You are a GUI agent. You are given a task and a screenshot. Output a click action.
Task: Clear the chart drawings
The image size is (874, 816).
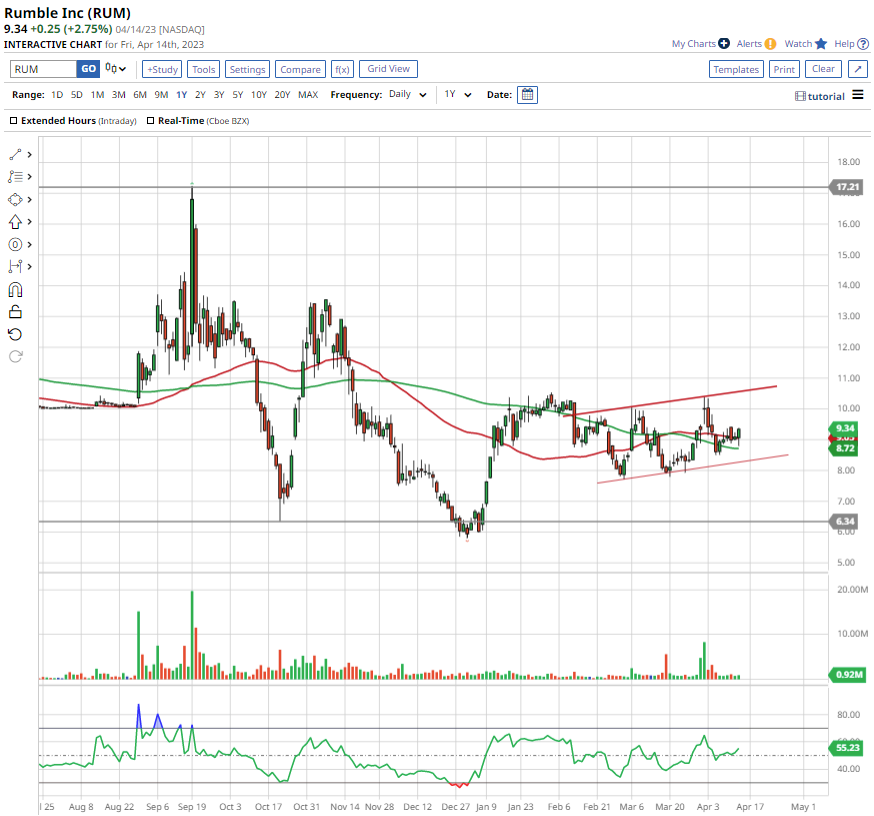pos(823,69)
